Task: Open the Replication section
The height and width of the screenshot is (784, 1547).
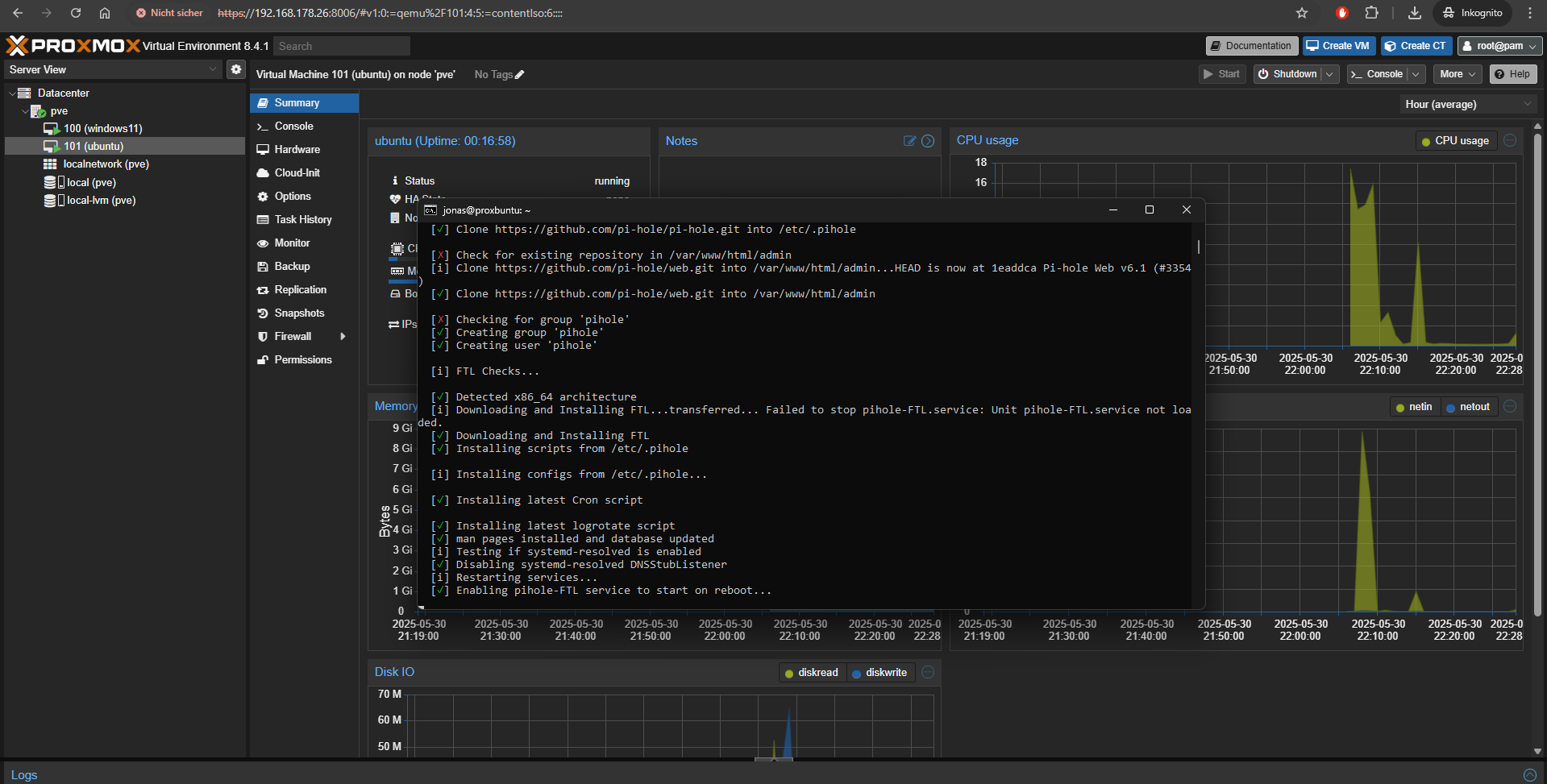Action: 305,290
